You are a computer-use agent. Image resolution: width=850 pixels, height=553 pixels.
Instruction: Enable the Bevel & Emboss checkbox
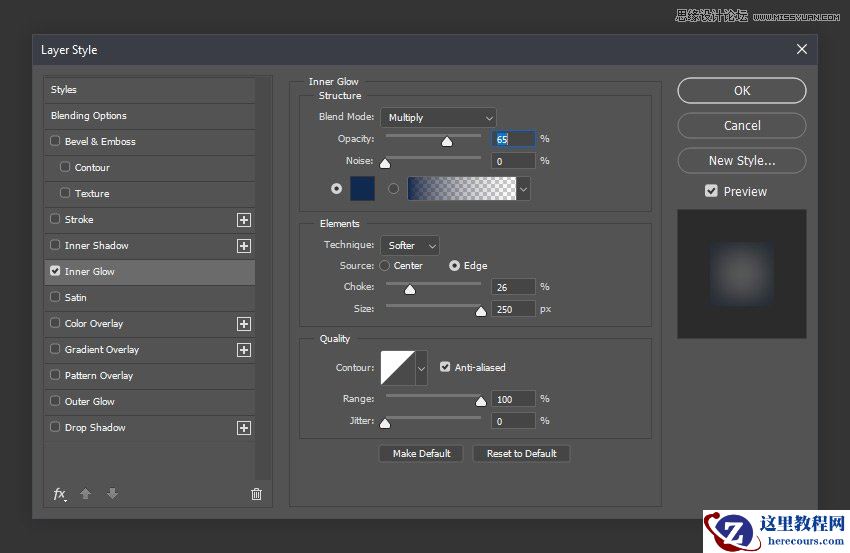tap(55, 142)
